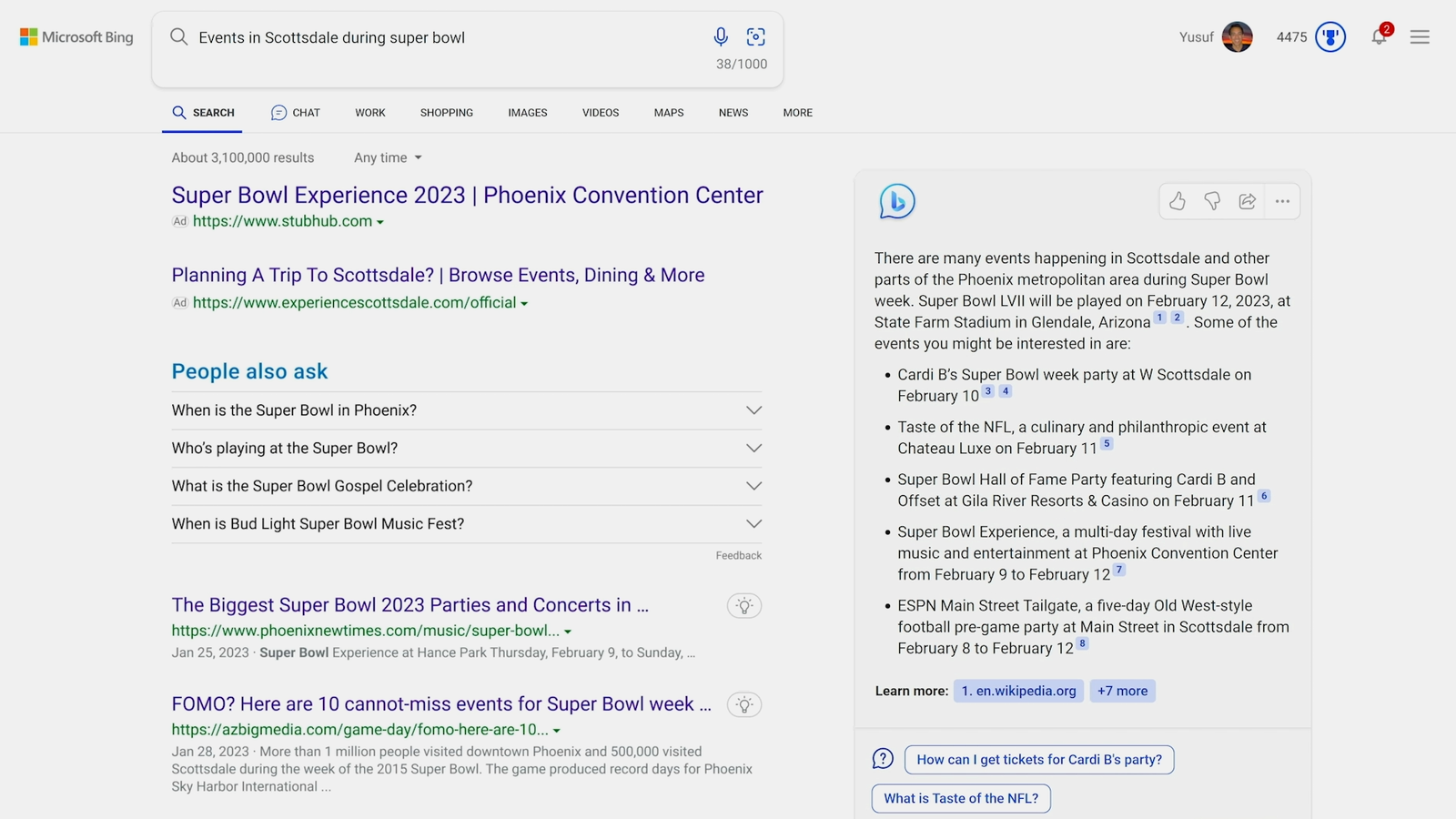Expand azbigmedia.com URL dropdown arrow
This screenshot has width=1456, height=819.
pyautogui.click(x=557, y=731)
